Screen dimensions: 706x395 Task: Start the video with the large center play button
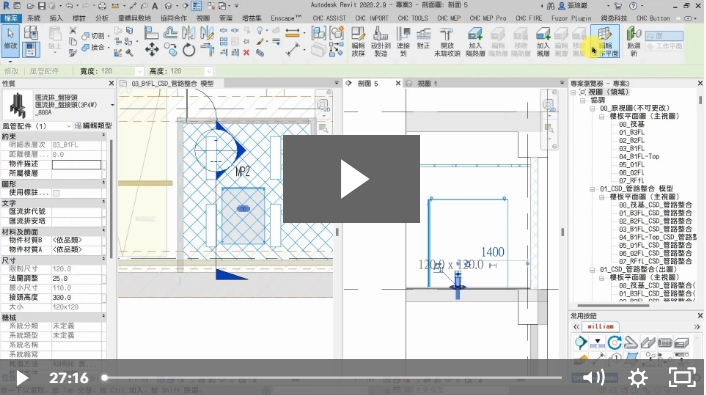pyautogui.click(x=351, y=179)
